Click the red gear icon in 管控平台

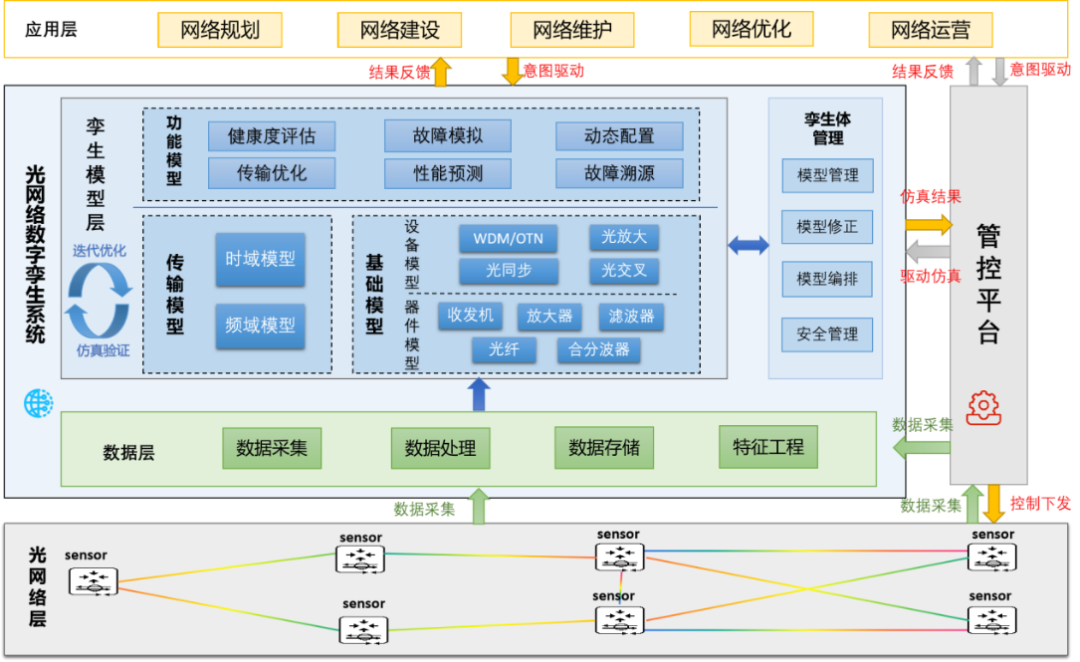[x=983, y=407]
